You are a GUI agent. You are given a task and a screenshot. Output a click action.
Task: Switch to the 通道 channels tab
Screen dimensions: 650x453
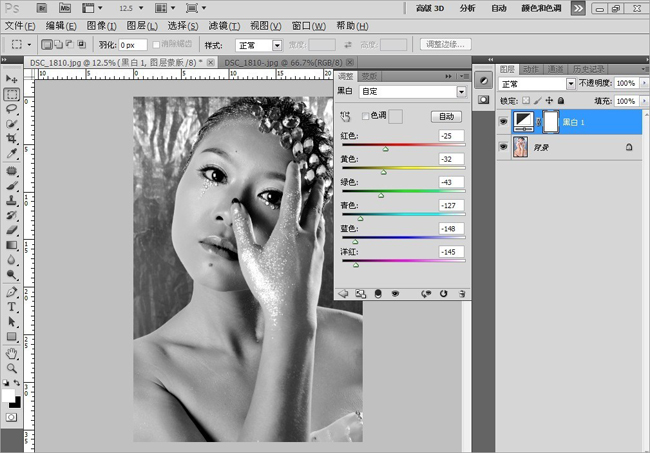click(555, 69)
